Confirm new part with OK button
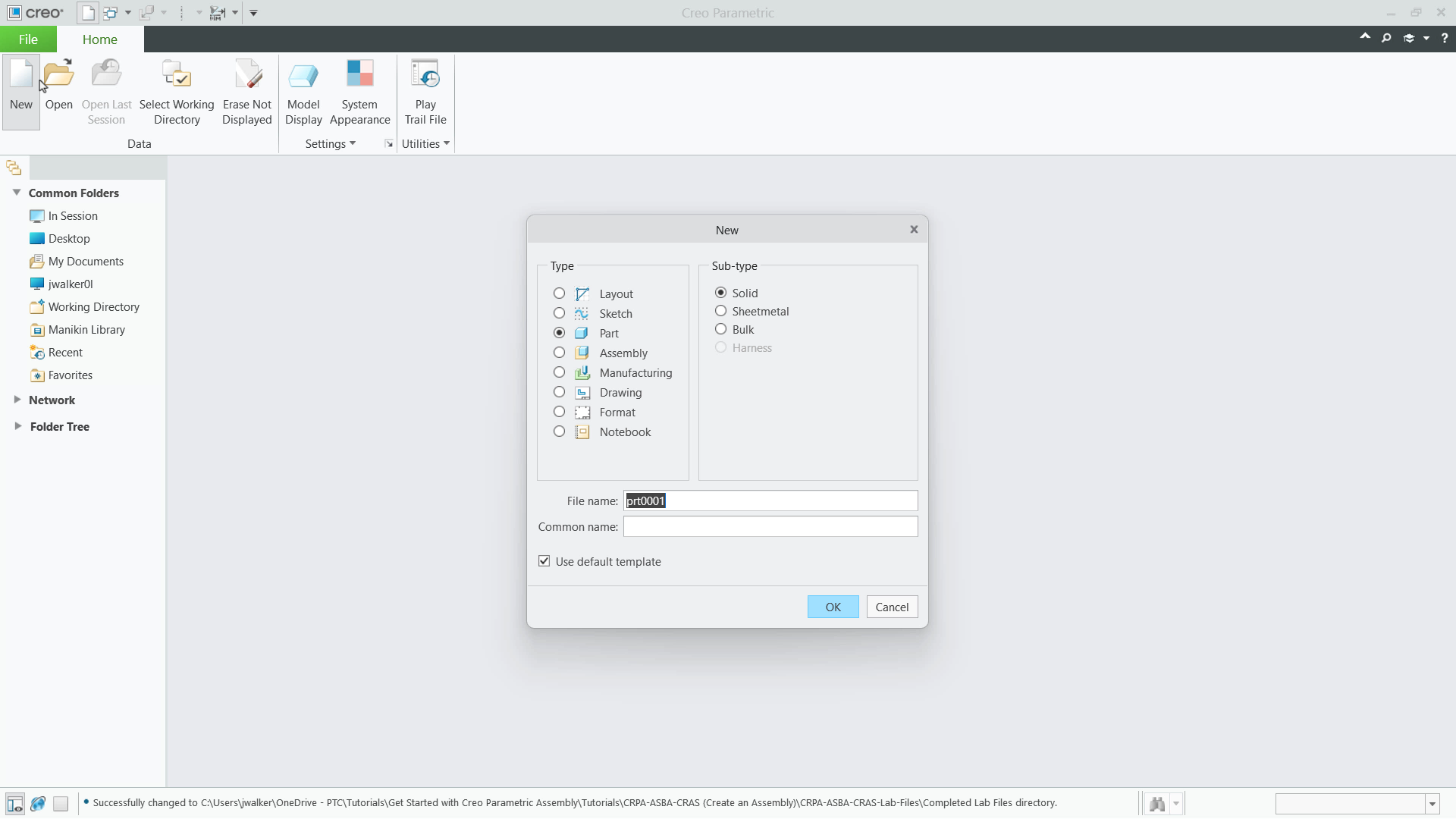Viewport: 1456px width, 819px height. pos(832,607)
